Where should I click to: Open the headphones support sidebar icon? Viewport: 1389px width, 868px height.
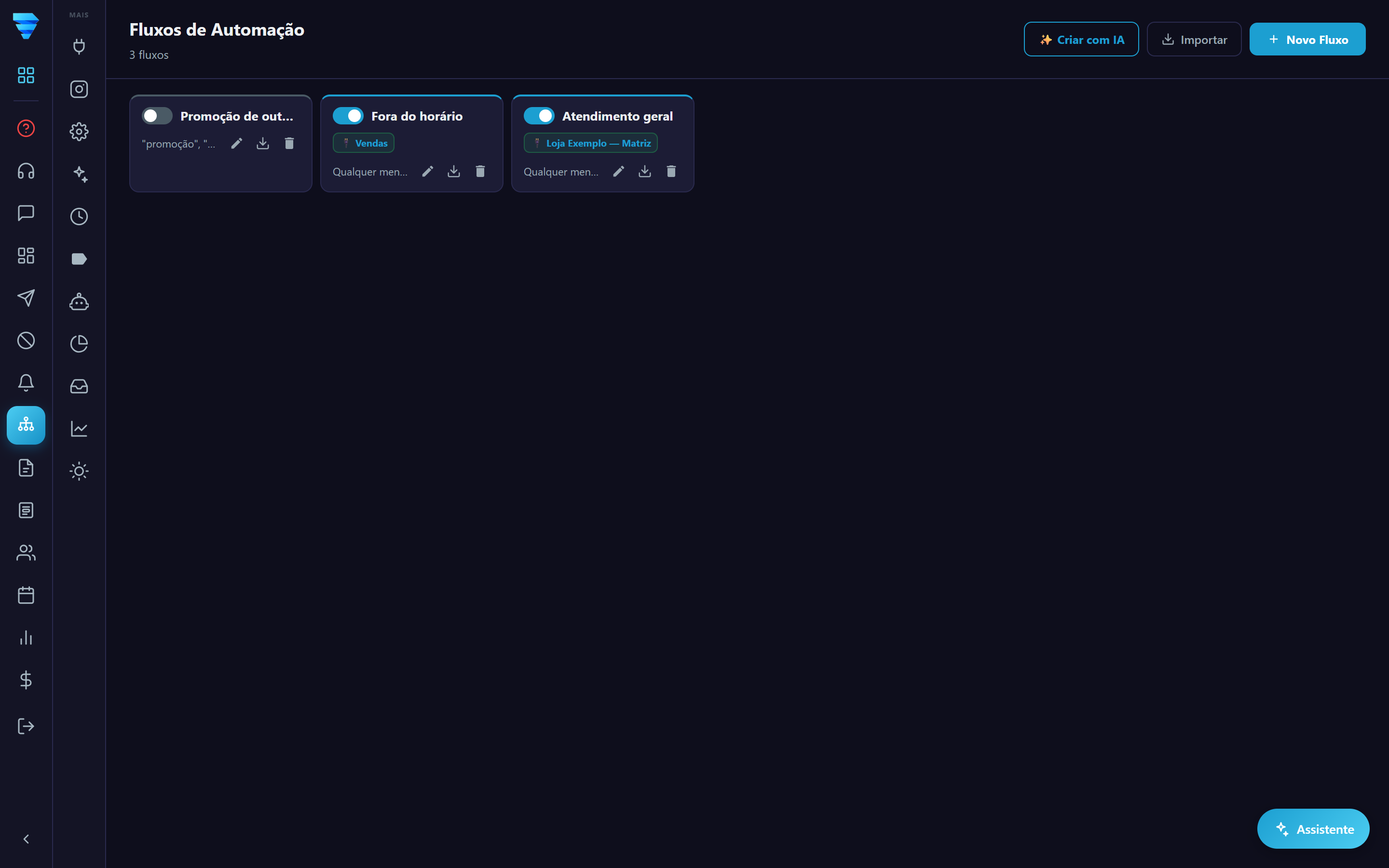[x=26, y=171]
